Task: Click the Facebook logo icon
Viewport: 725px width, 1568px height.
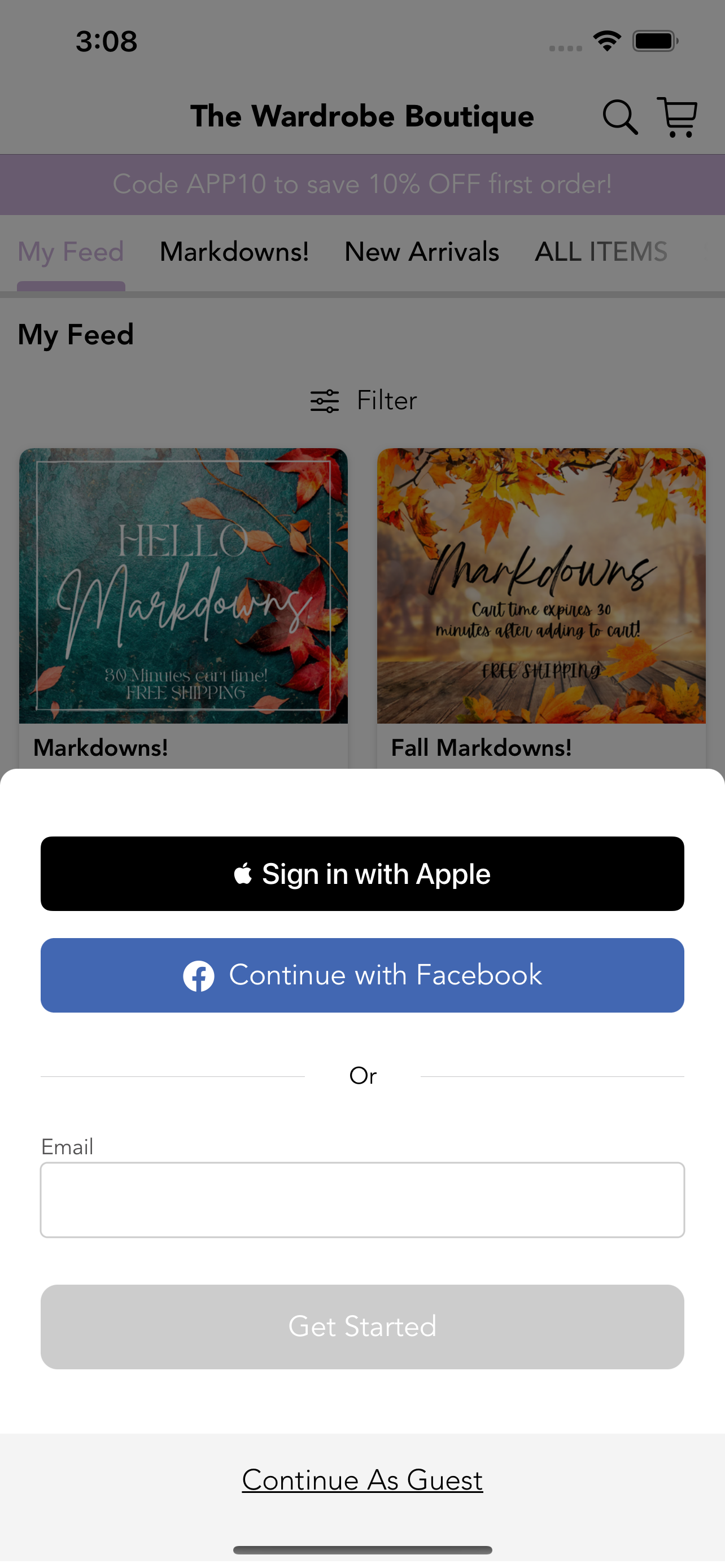Action: pyautogui.click(x=198, y=976)
